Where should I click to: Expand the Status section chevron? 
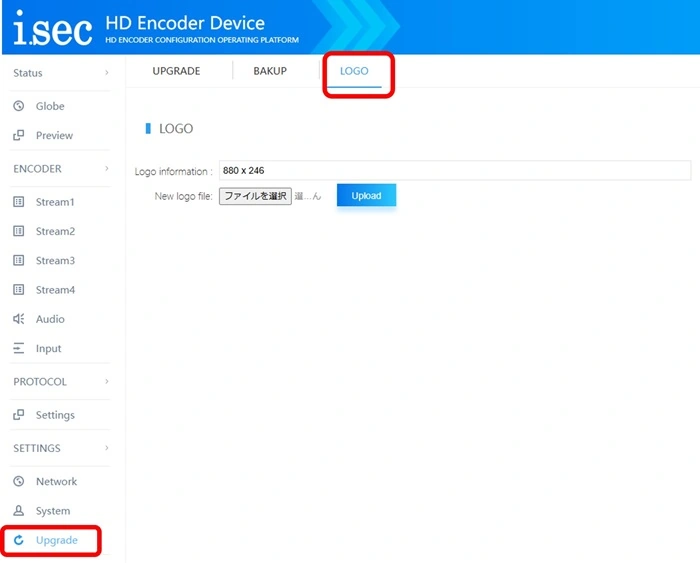click(x=107, y=72)
